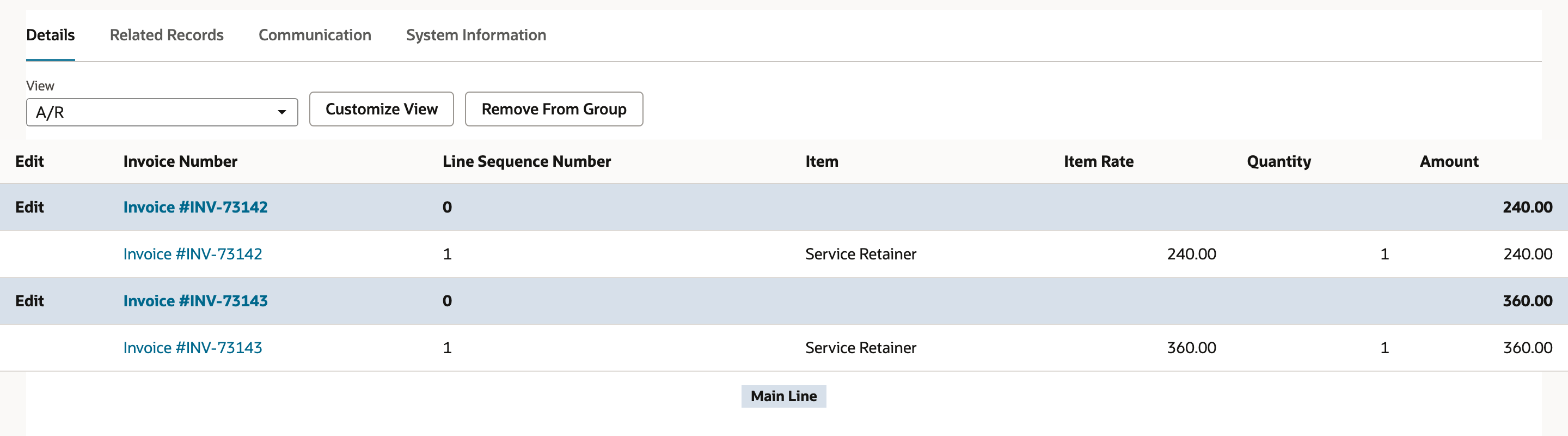This screenshot has height=436, width=1568.
Task: Open bold Invoice #INV-73142 link
Action: pos(195,207)
